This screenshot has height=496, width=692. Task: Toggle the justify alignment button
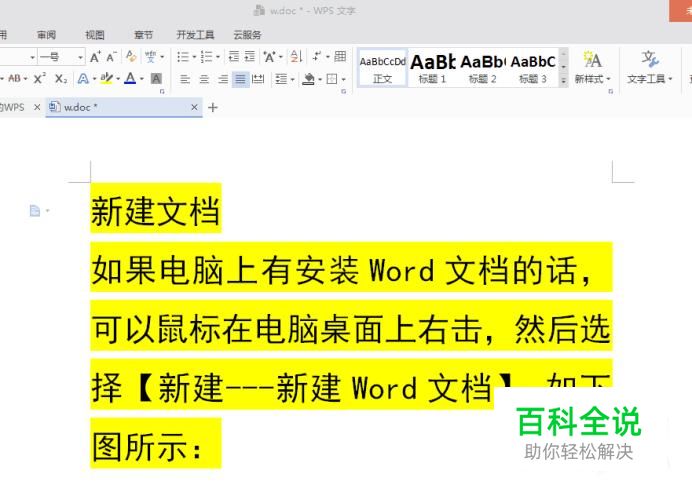point(241,79)
